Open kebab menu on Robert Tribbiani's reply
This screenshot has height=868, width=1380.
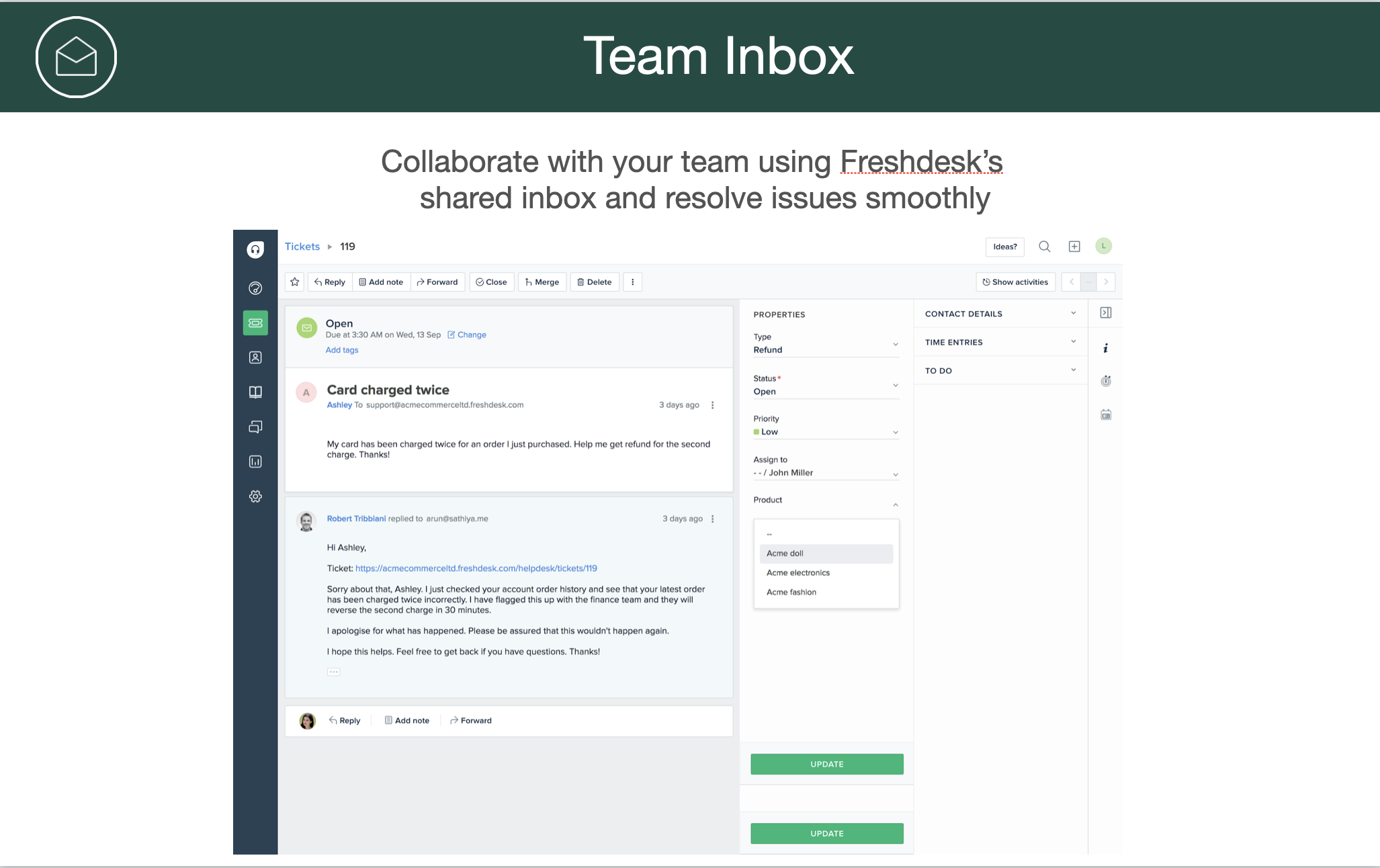[x=713, y=519]
